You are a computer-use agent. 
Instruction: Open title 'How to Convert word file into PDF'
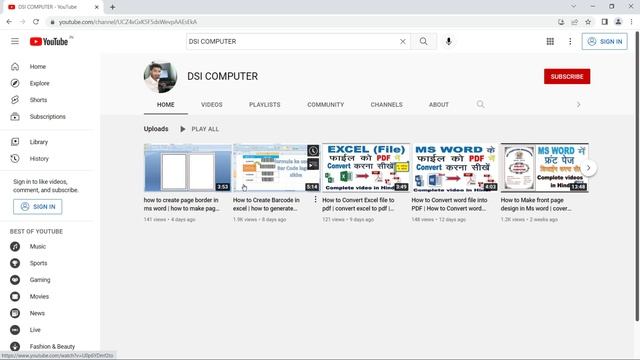pyautogui.click(x=449, y=204)
